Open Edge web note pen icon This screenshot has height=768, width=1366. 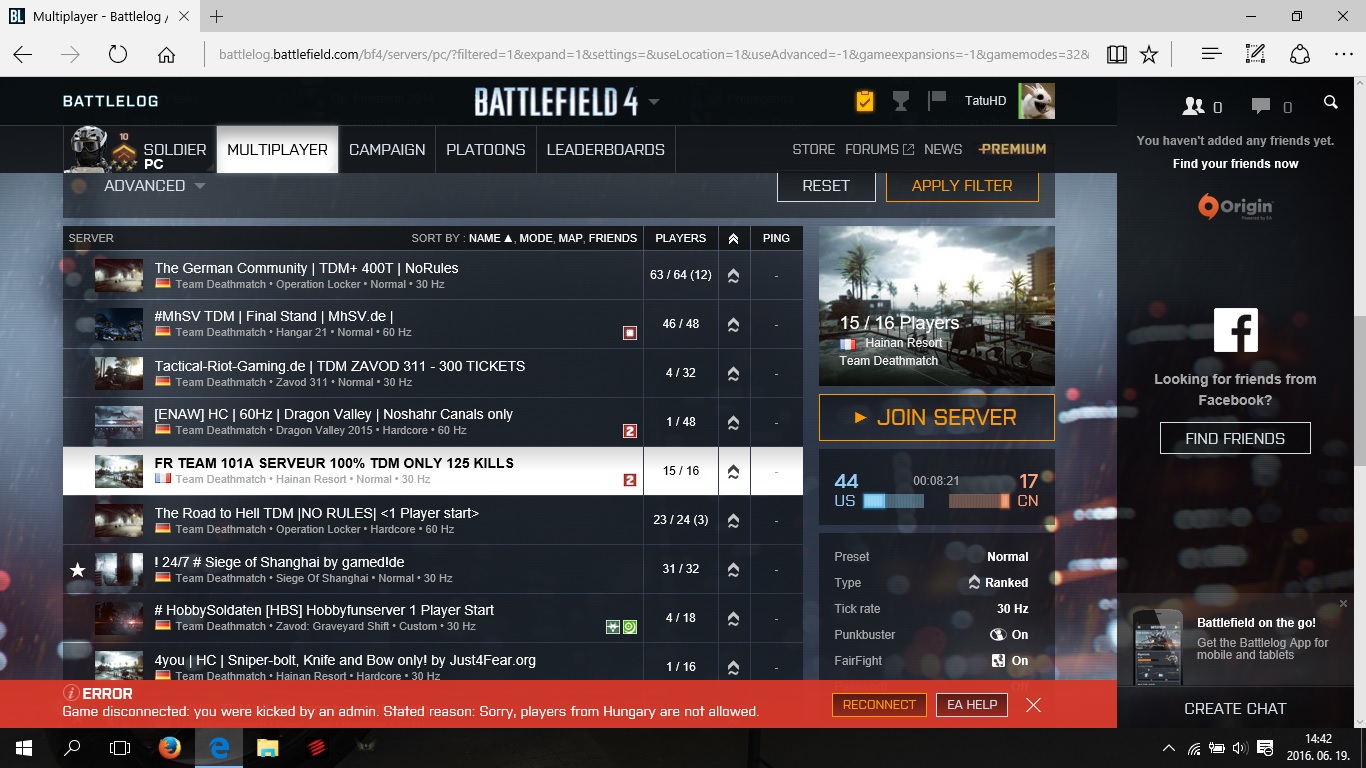click(x=1255, y=55)
